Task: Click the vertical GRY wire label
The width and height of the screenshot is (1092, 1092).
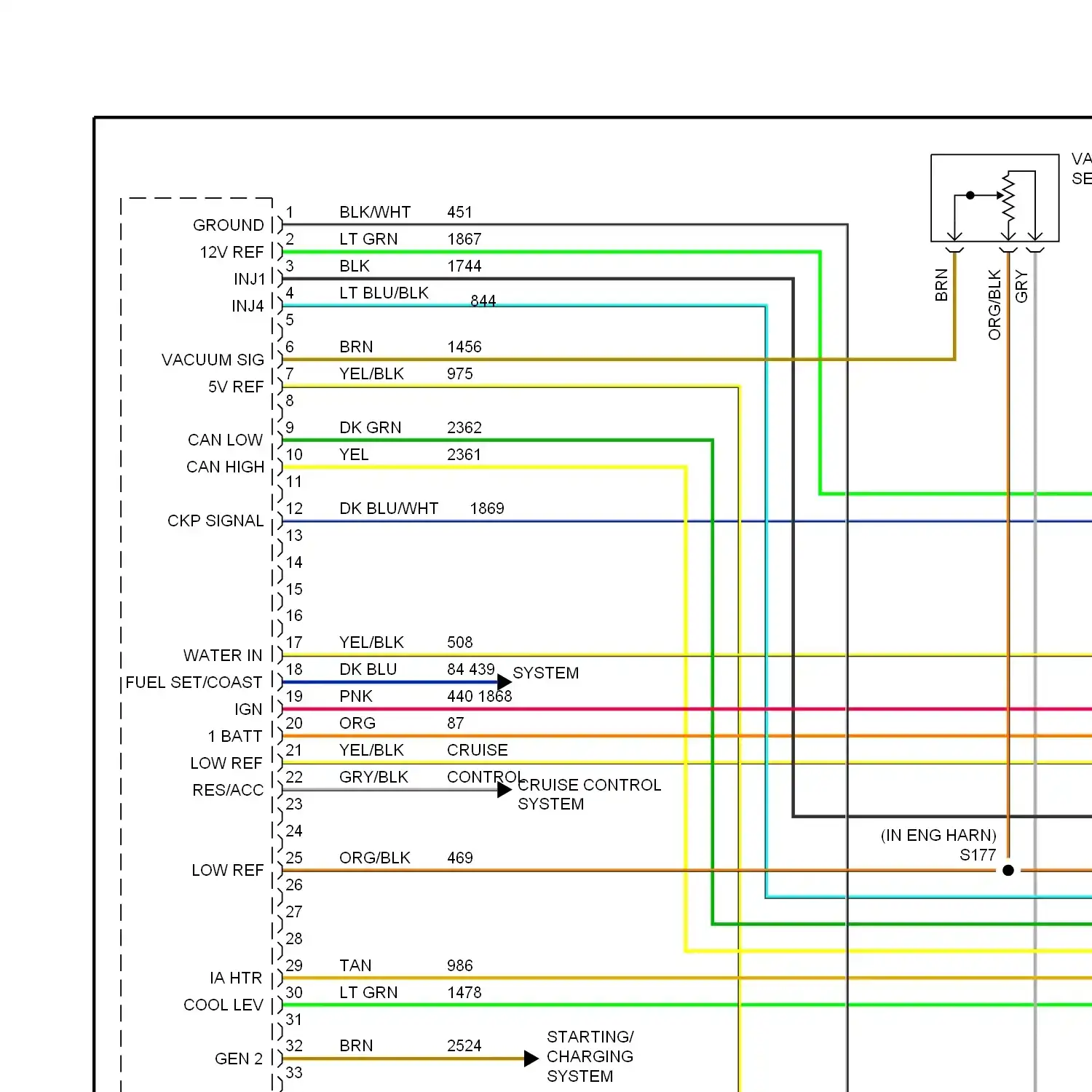Action: tap(1021, 286)
